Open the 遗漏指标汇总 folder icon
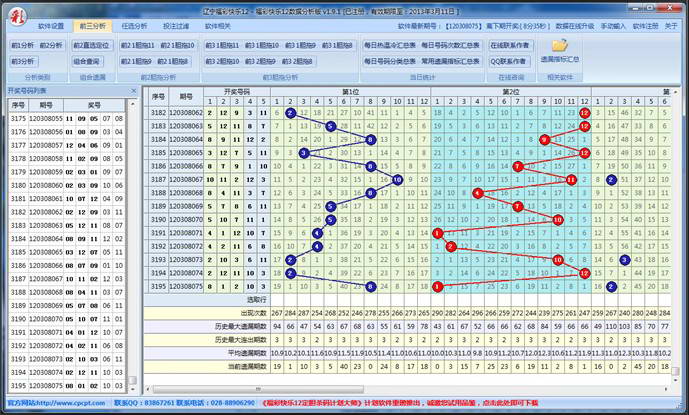Screen dimensions: 689x415 (x=560, y=45)
